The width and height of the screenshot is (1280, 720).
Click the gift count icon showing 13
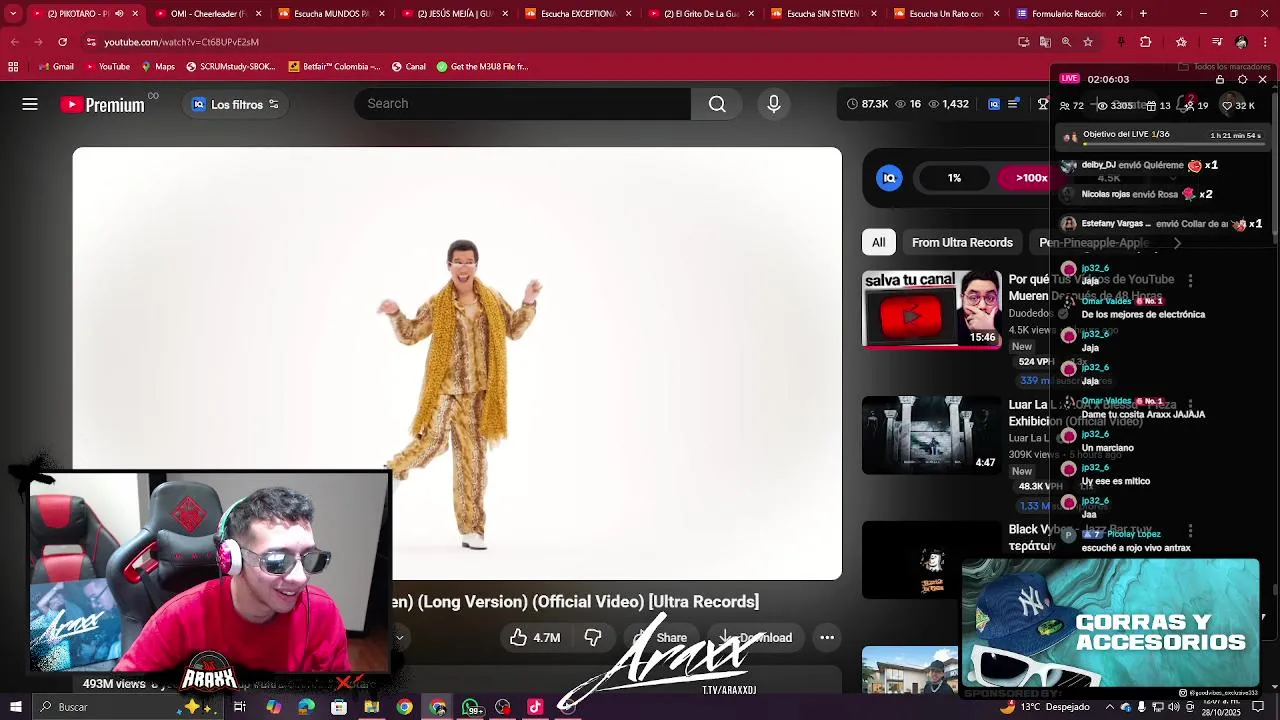pyautogui.click(x=1152, y=105)
